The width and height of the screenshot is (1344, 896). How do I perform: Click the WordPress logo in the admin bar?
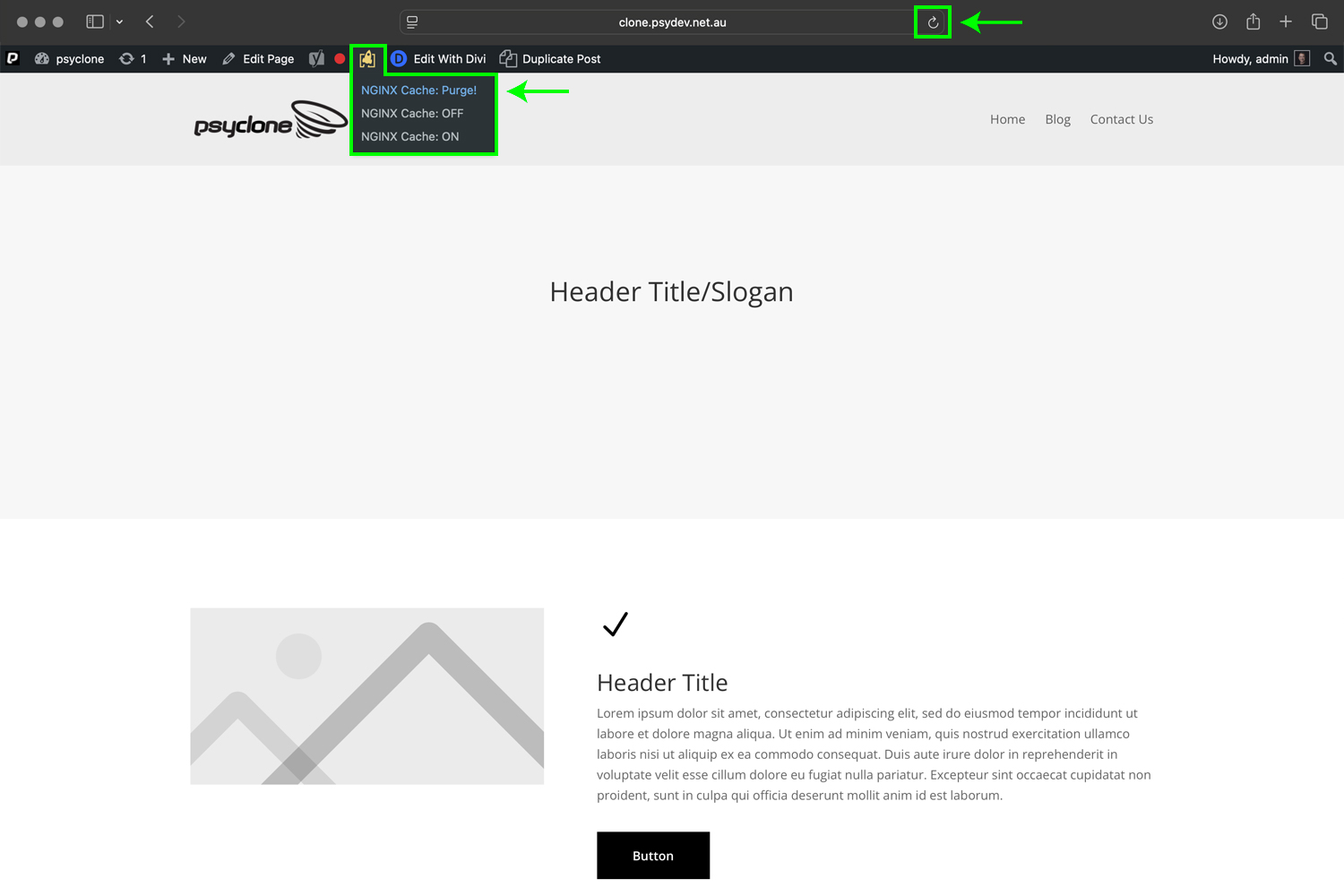(x=13, y=58)
